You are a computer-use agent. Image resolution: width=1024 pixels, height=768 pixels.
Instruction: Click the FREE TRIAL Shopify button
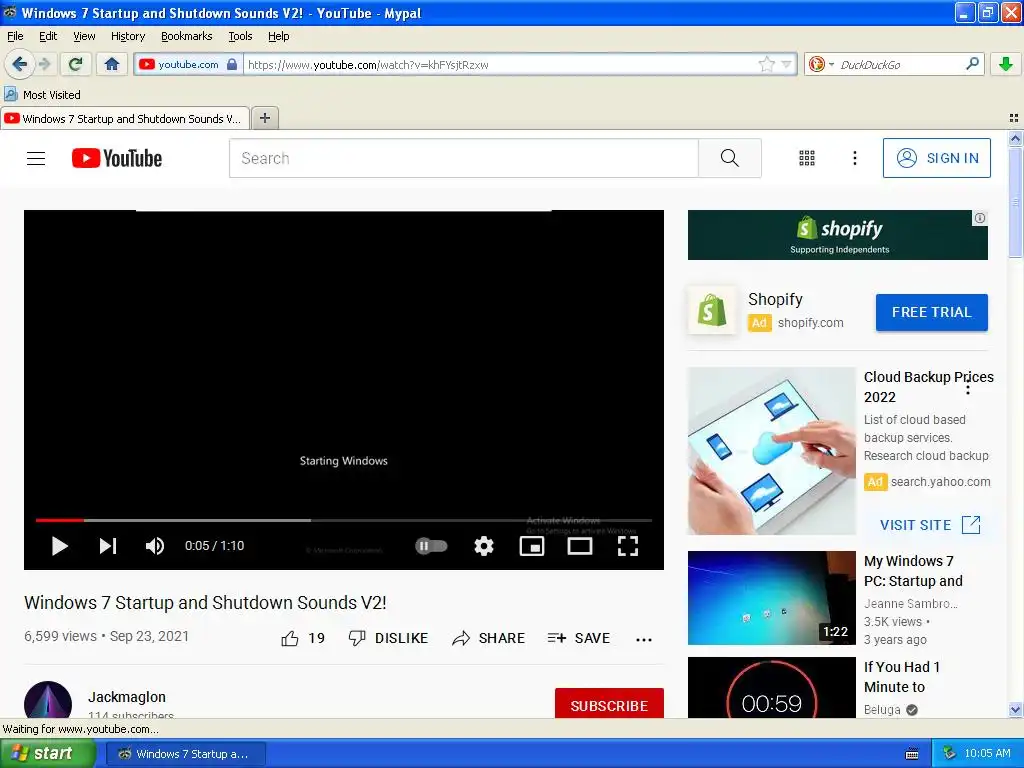[x=931, y=312]
